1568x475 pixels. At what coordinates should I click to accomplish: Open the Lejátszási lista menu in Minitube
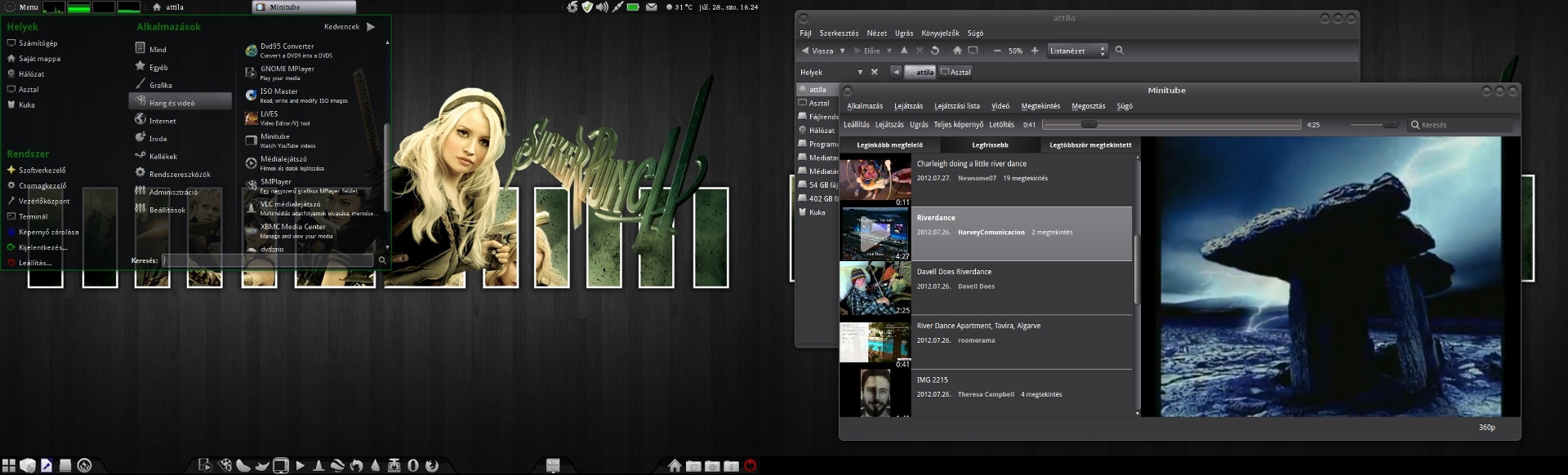(x=956, y=106)
